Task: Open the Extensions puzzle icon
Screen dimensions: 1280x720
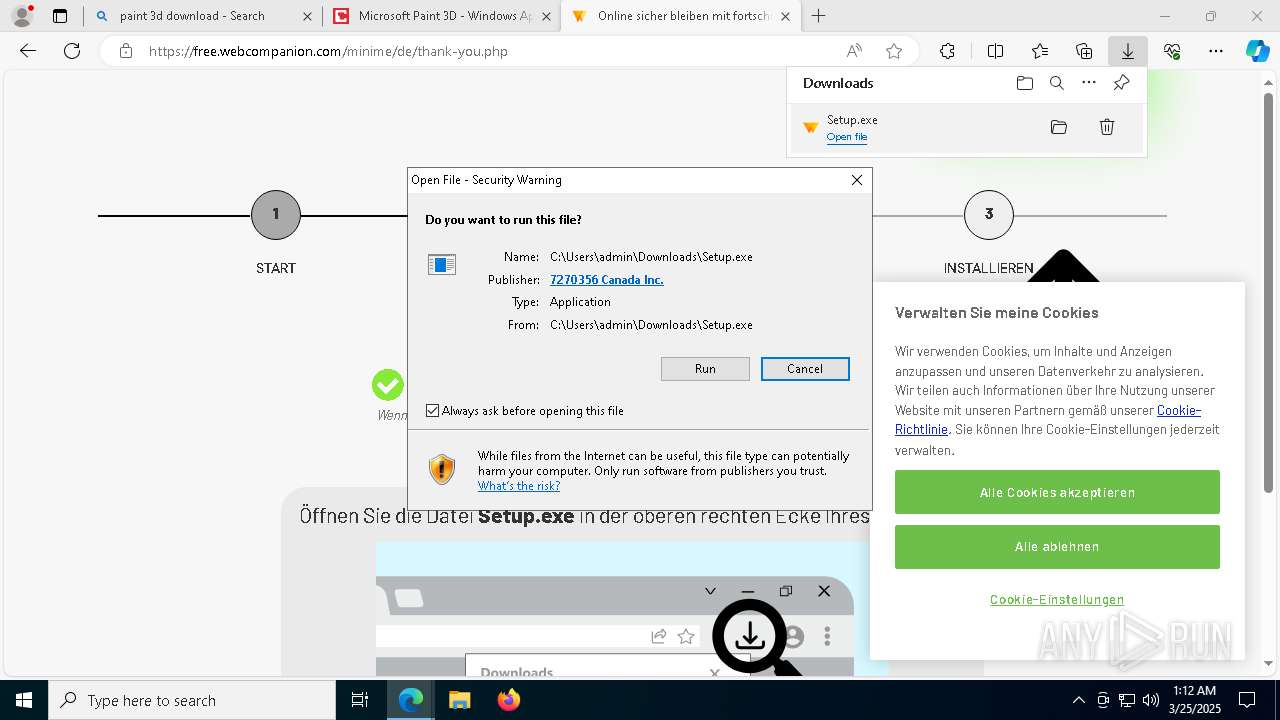Action: (947, 51)
